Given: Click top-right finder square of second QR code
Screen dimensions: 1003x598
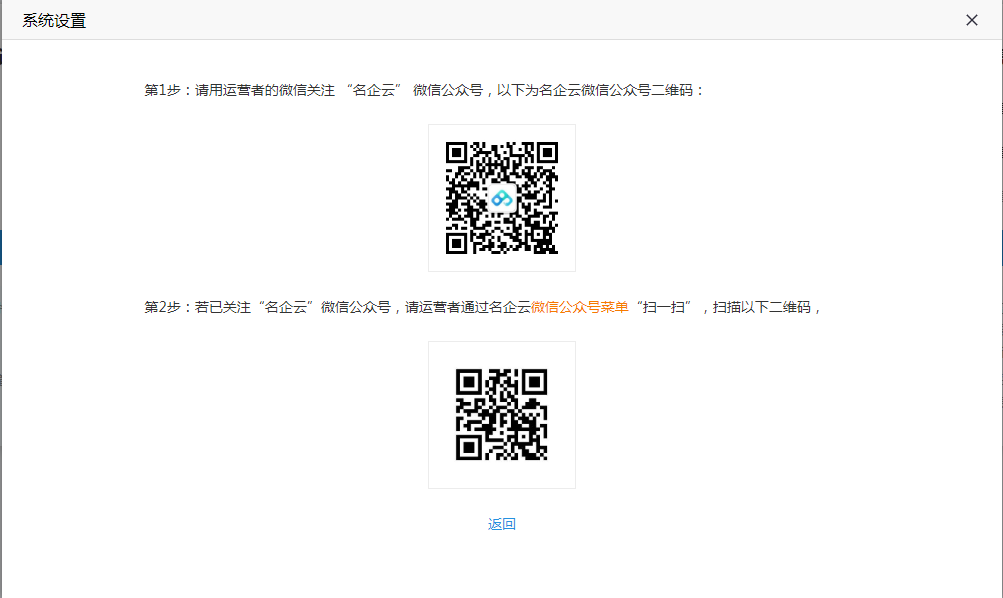Looking at the screenshot, I should [536, 381].
